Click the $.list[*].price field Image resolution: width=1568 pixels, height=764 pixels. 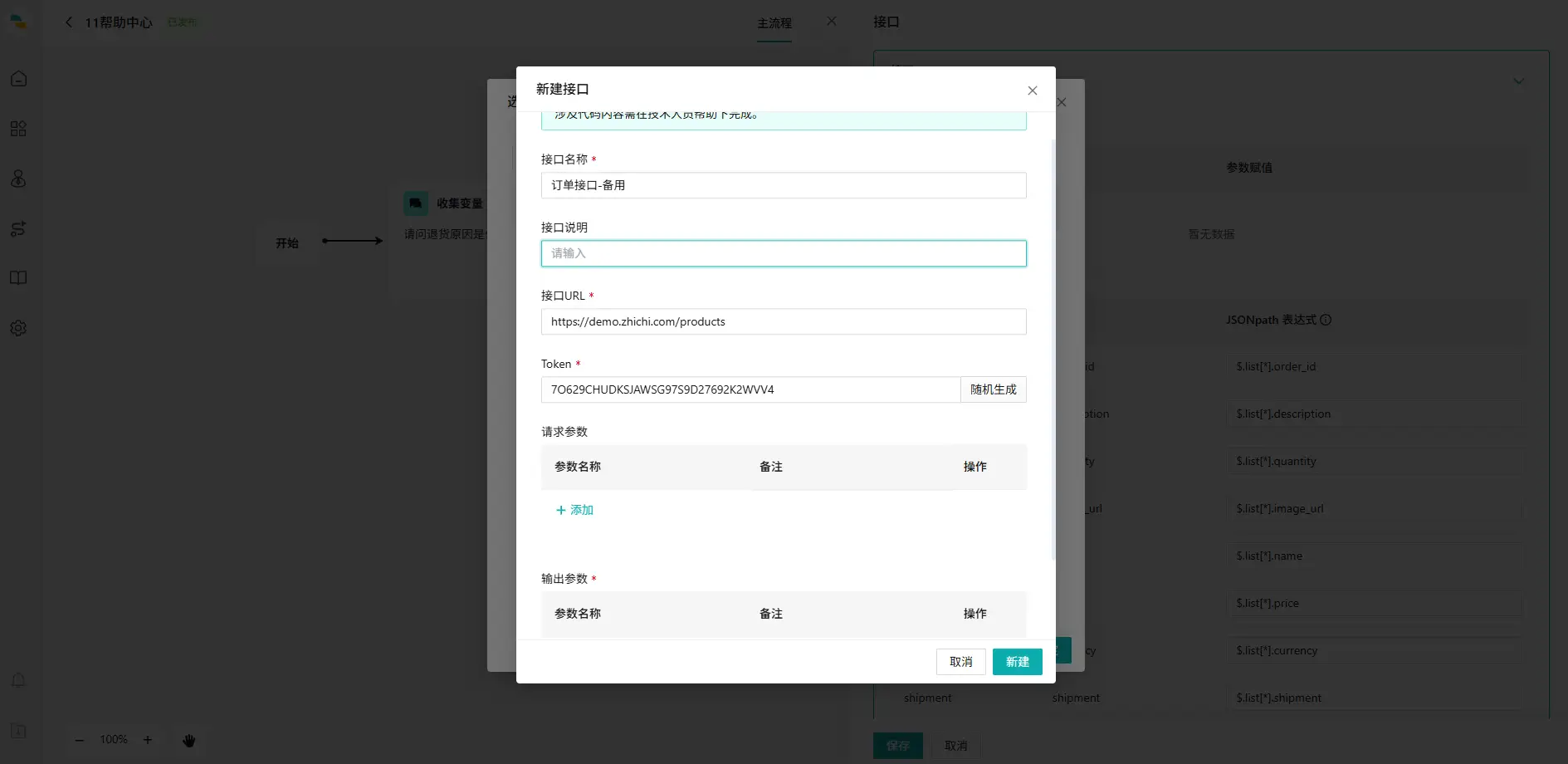pos(1375,603)
